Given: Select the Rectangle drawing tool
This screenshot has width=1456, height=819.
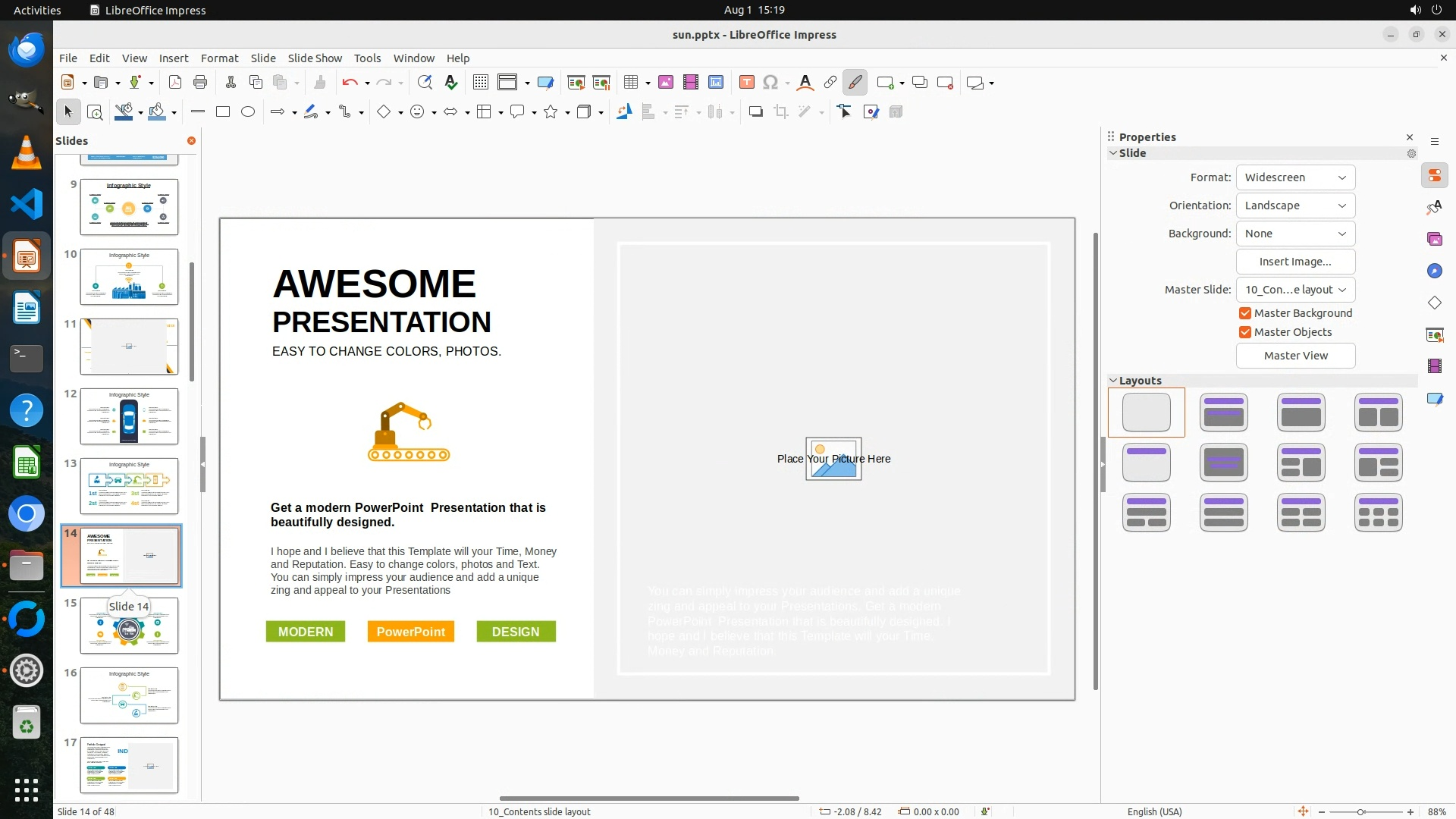Looking at the screenshot, I should pos(222,112).
